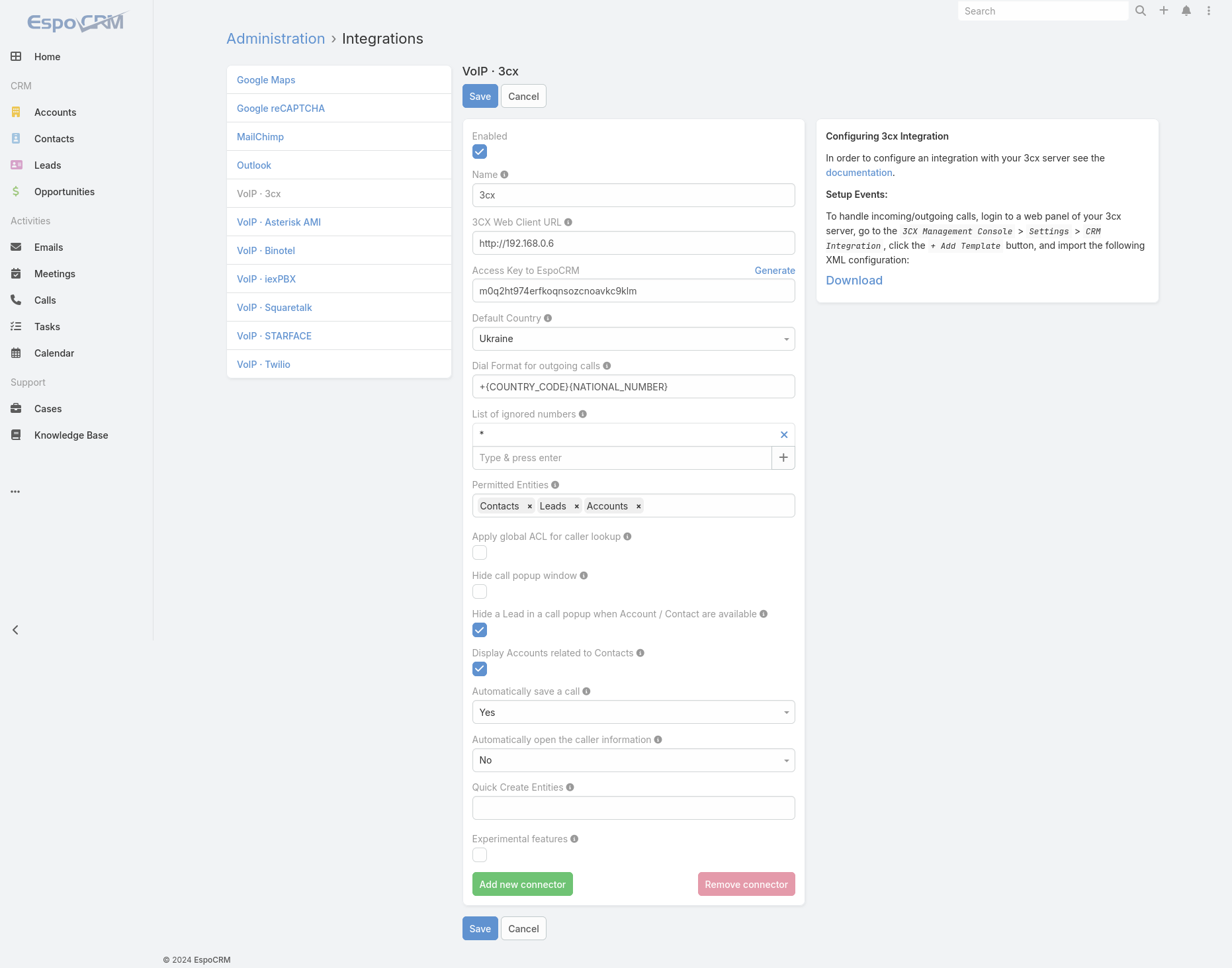Click the Meetings calendar-check icon
The width and height of the screenshot is (1232, 968).
[x=16, y=274]
